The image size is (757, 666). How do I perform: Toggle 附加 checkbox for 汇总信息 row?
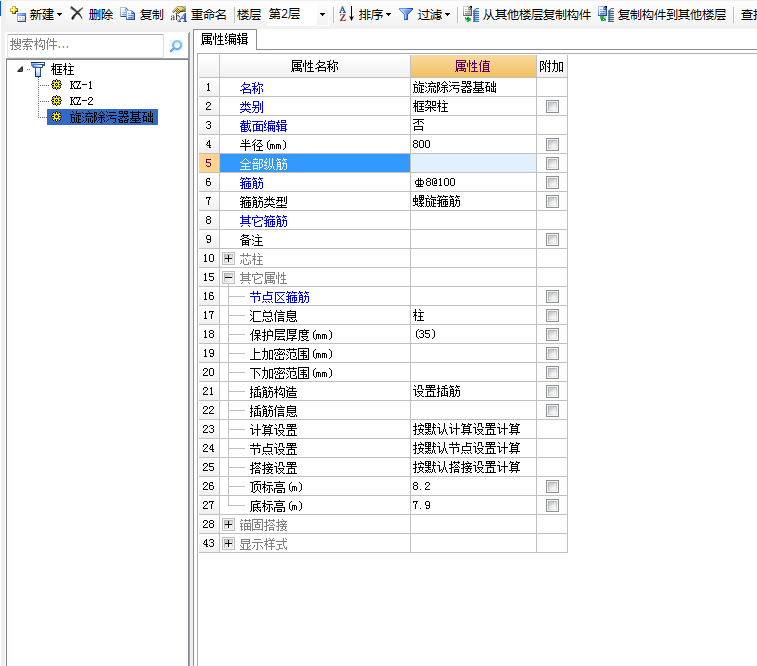pos(552,316)
